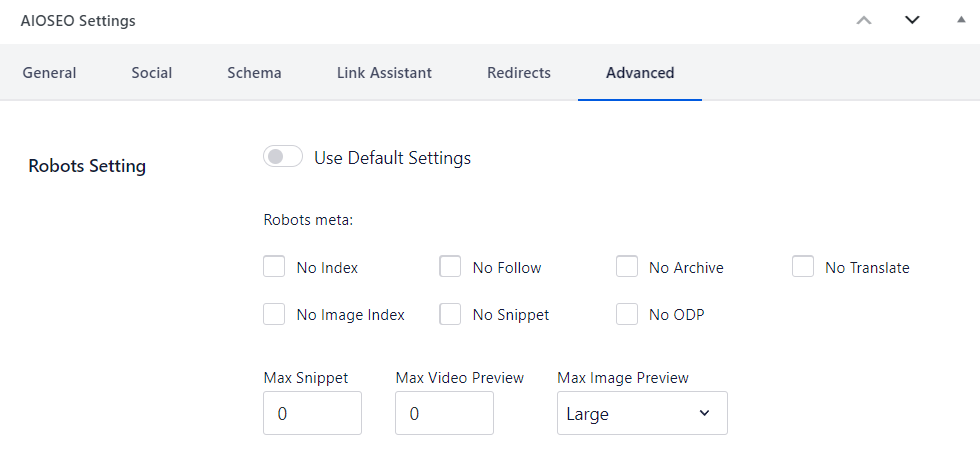Select the Redirects tab
This screenshot has width=980, height=451.
click(x=519, y=73)
